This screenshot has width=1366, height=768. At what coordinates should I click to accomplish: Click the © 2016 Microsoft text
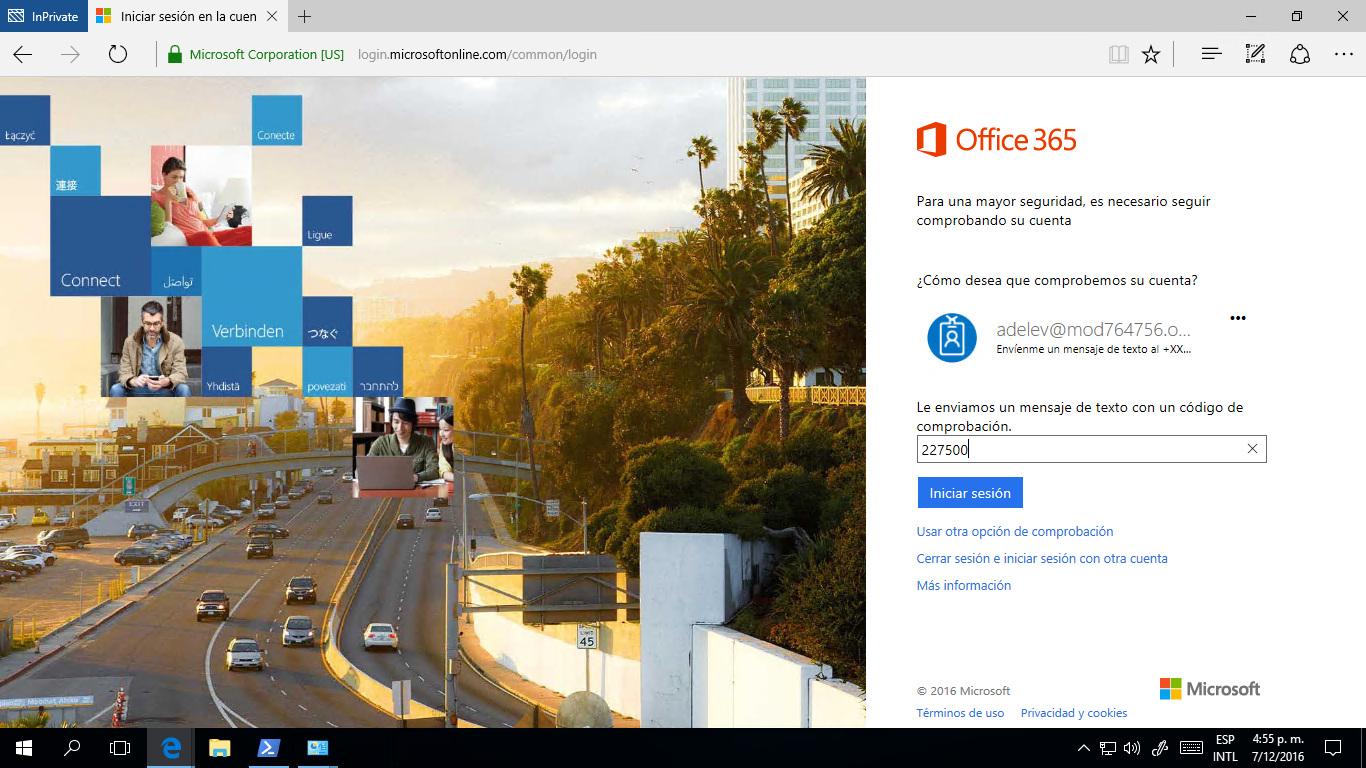(963, 691)
